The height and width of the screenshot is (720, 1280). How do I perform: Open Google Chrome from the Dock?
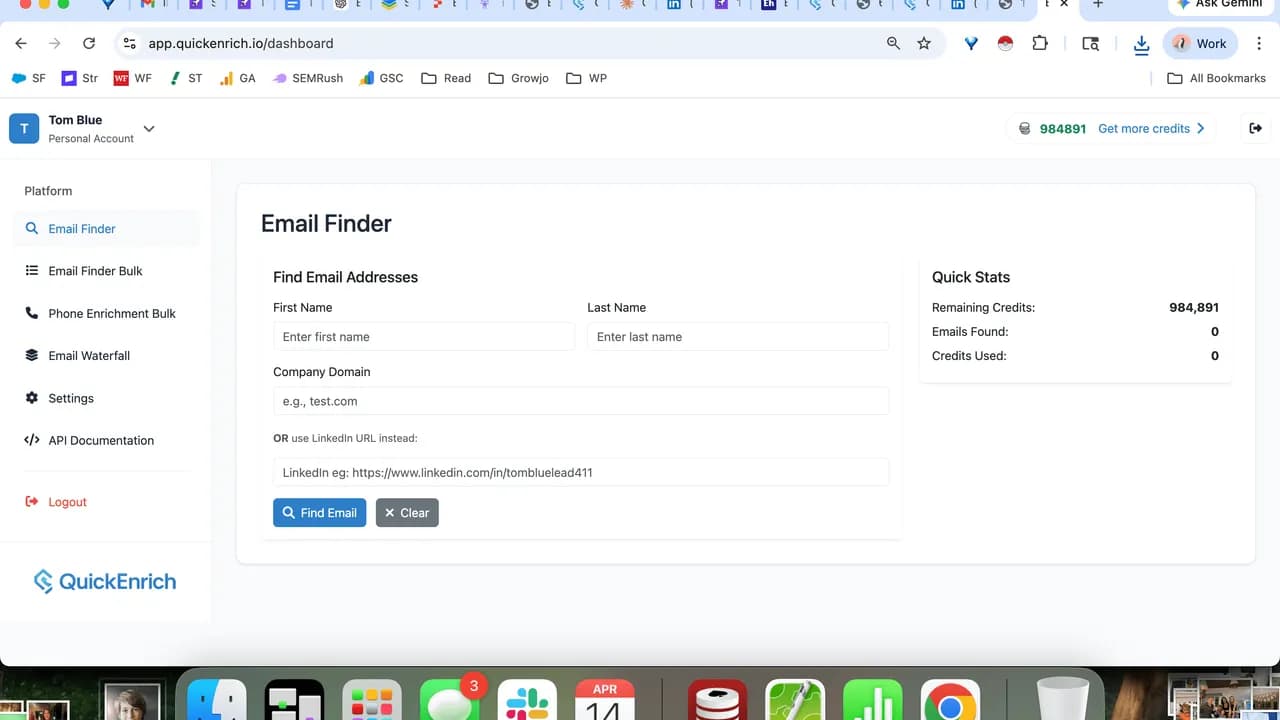(x=950, y=701)
